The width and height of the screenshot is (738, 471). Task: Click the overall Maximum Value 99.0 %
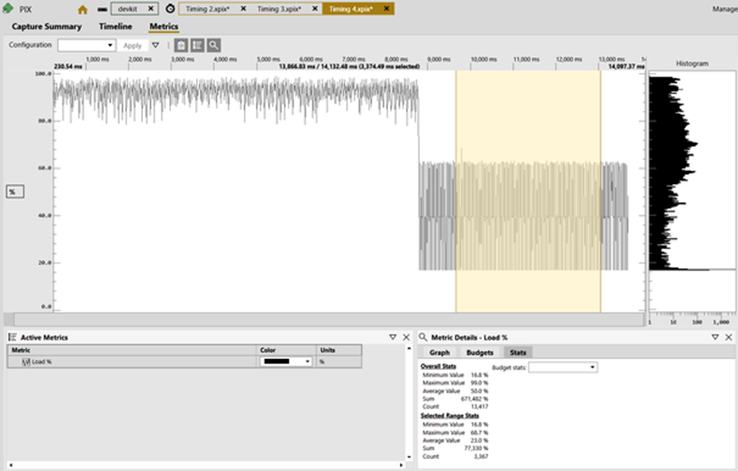pyautogui.click(x=479, y=383)
